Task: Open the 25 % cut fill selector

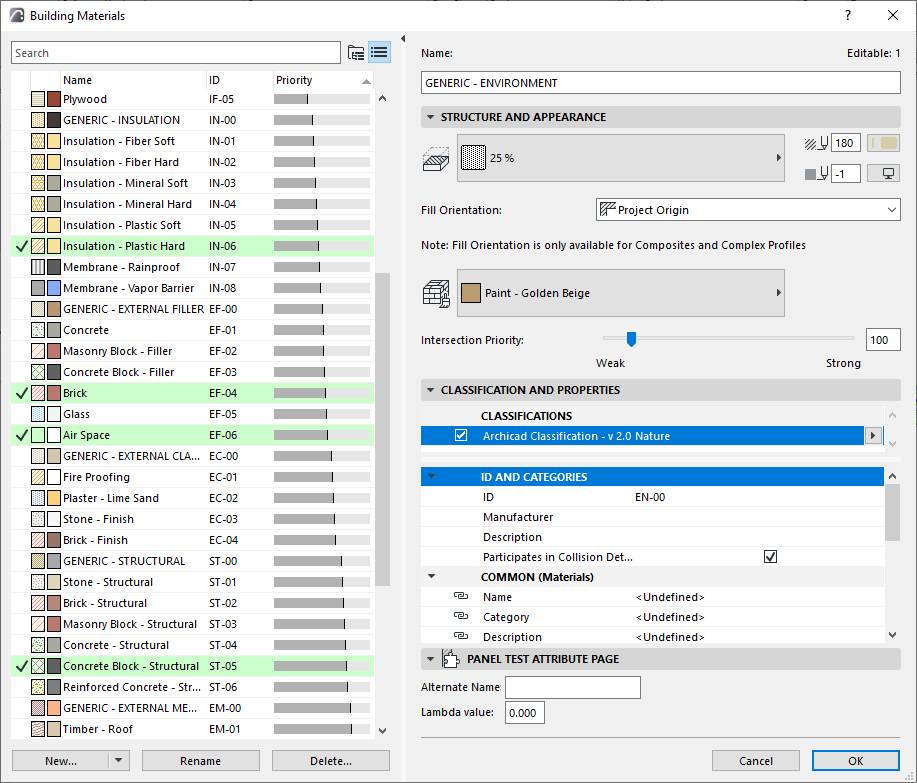Action: tap(620, 158)
